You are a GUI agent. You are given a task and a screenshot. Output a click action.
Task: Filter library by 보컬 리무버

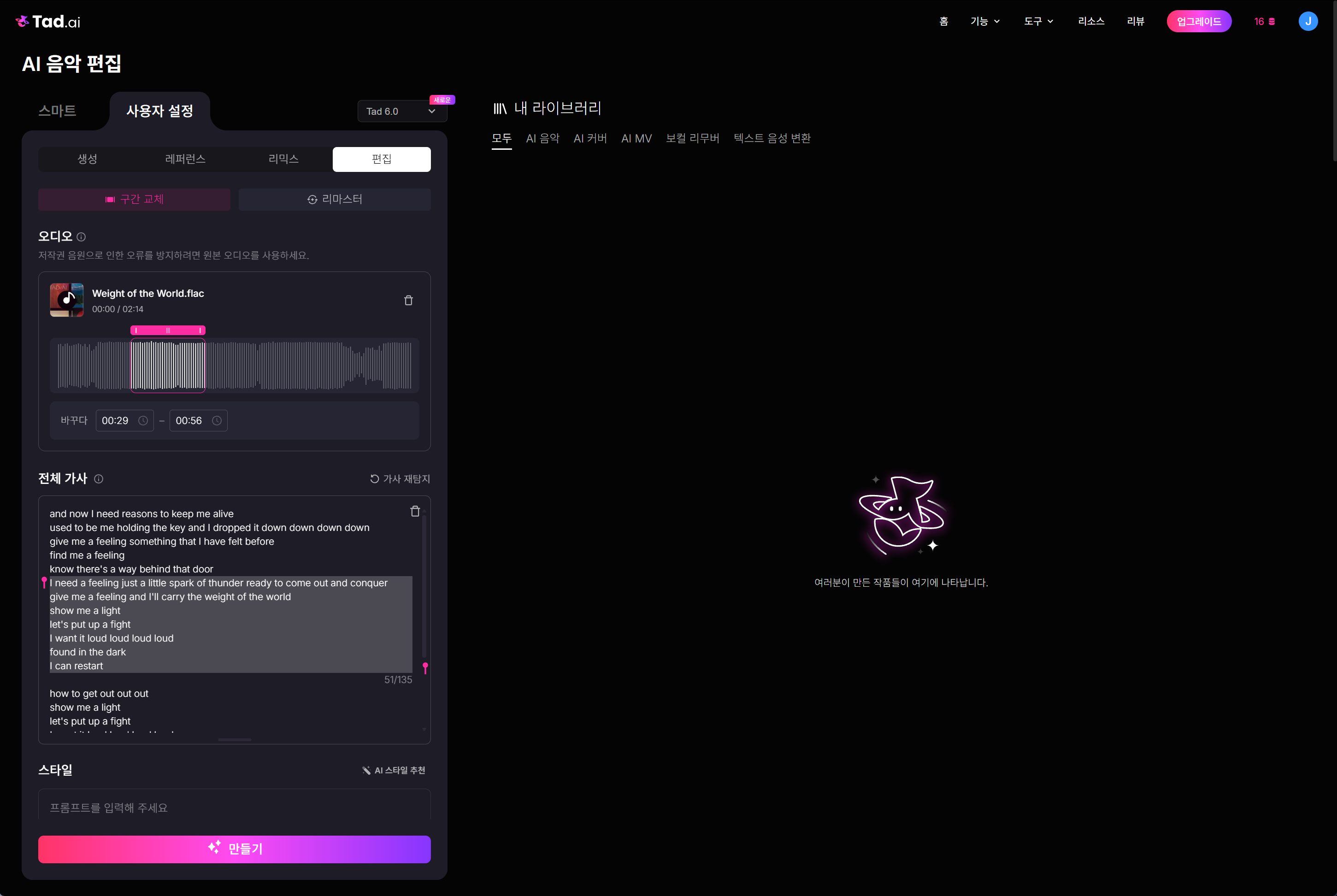tap(693, 138)
